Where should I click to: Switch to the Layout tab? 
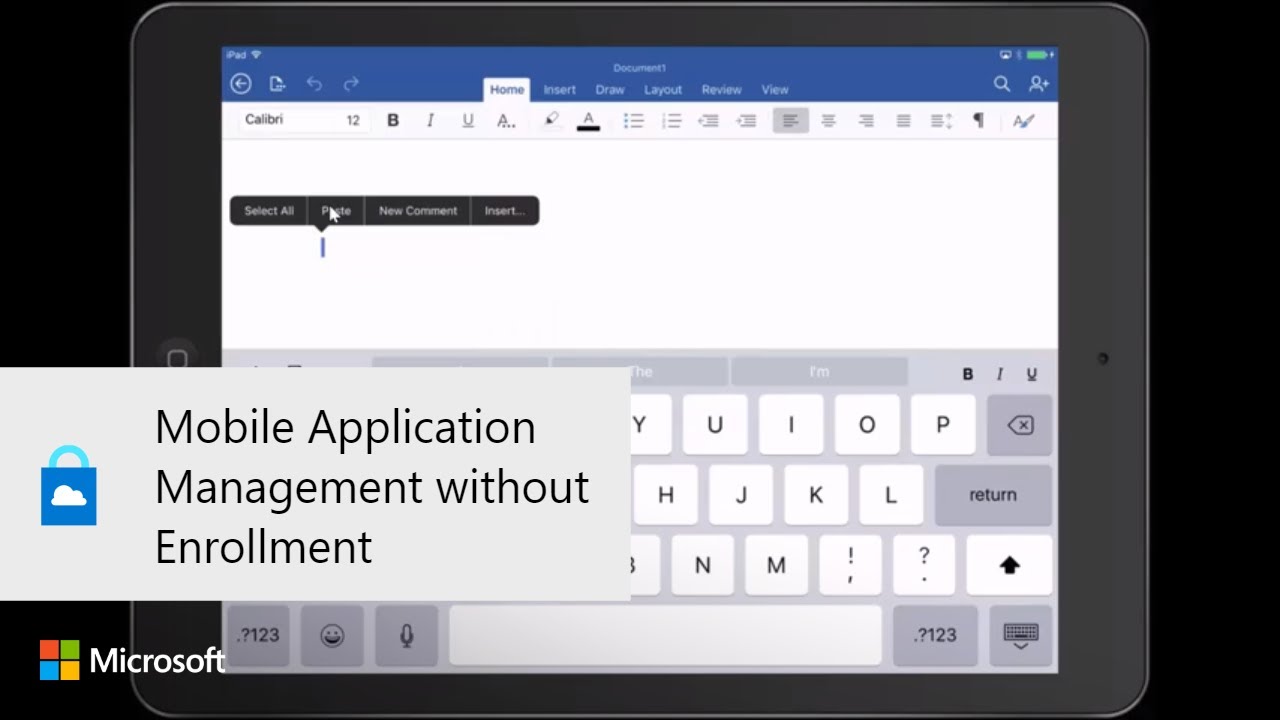point(663,90)
